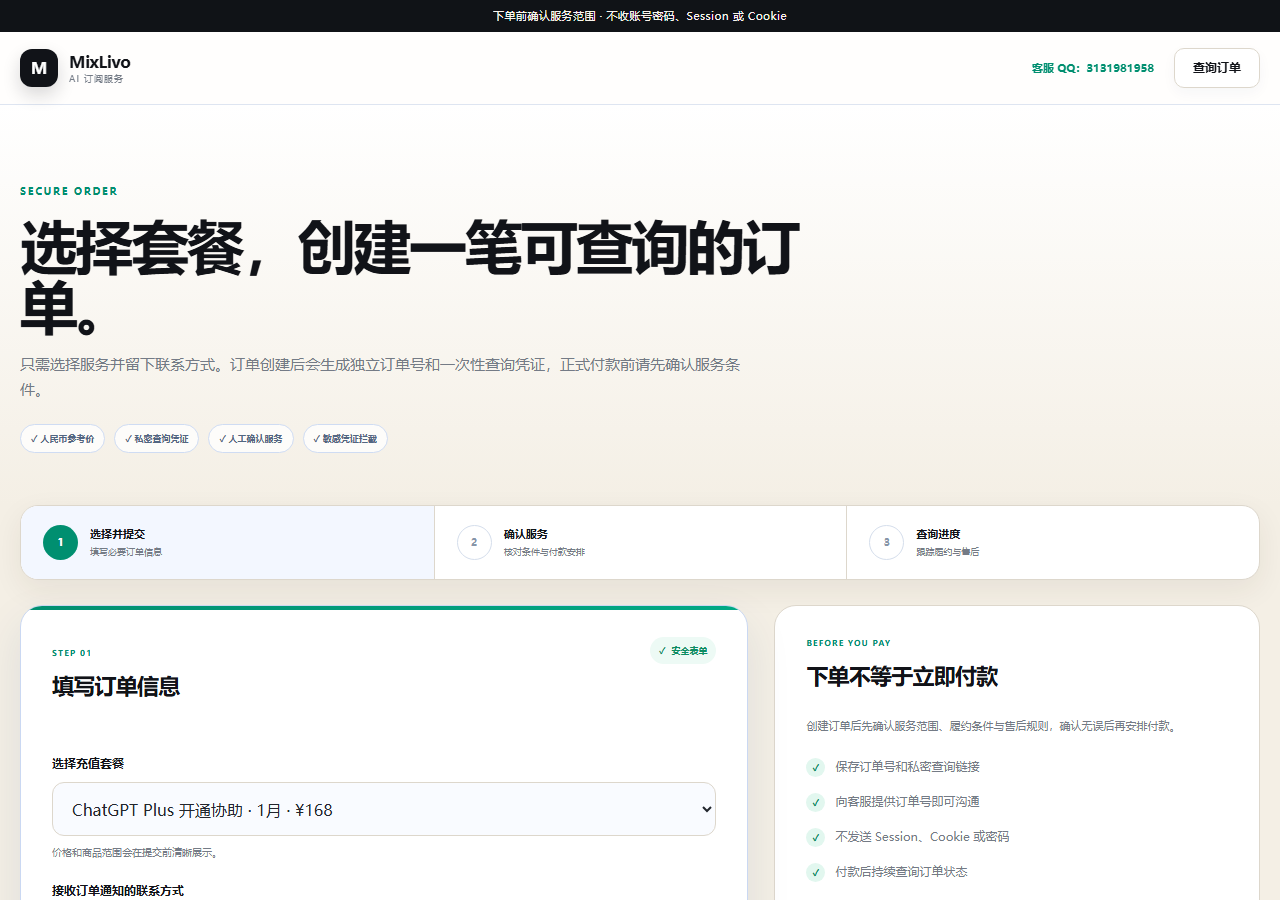Click check icon beside 保存订单号和私密查询链接

815,767
